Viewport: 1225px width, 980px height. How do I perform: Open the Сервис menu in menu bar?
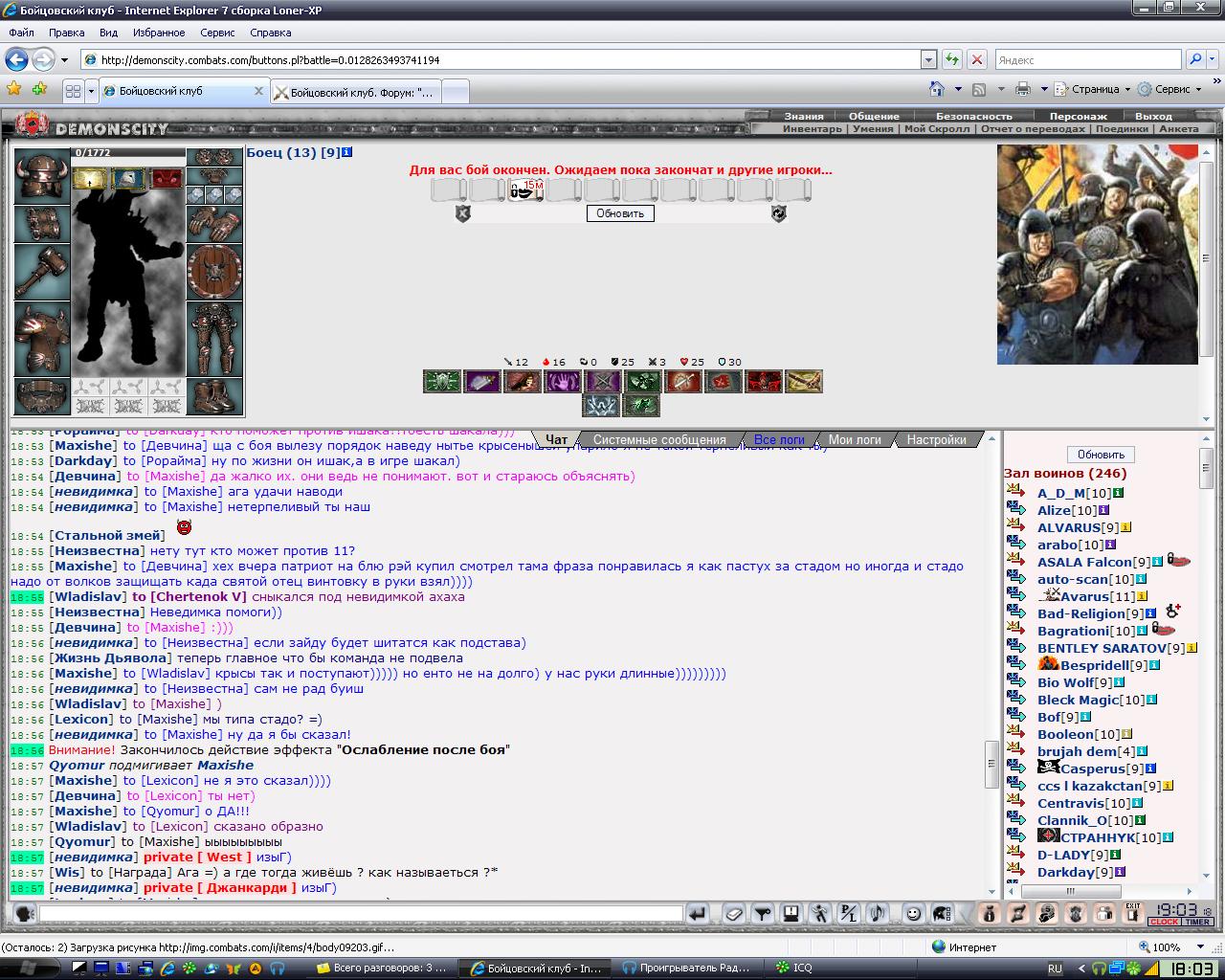pos(217,33)
